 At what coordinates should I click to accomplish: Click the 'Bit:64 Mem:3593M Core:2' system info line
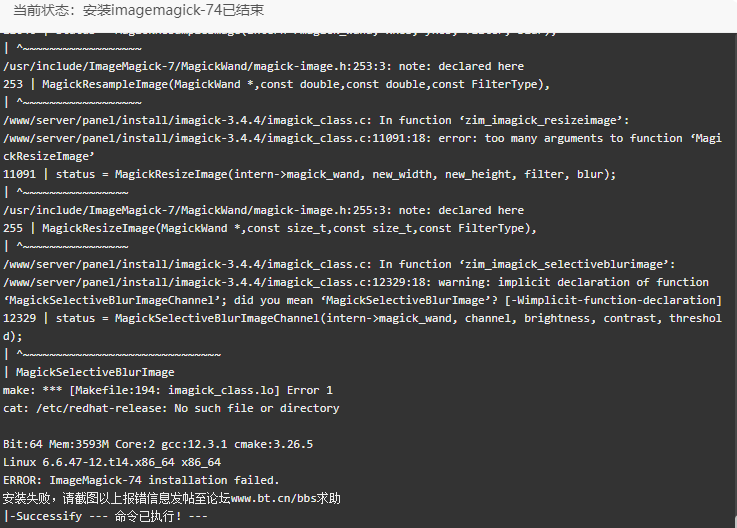(x=158, y=444)
